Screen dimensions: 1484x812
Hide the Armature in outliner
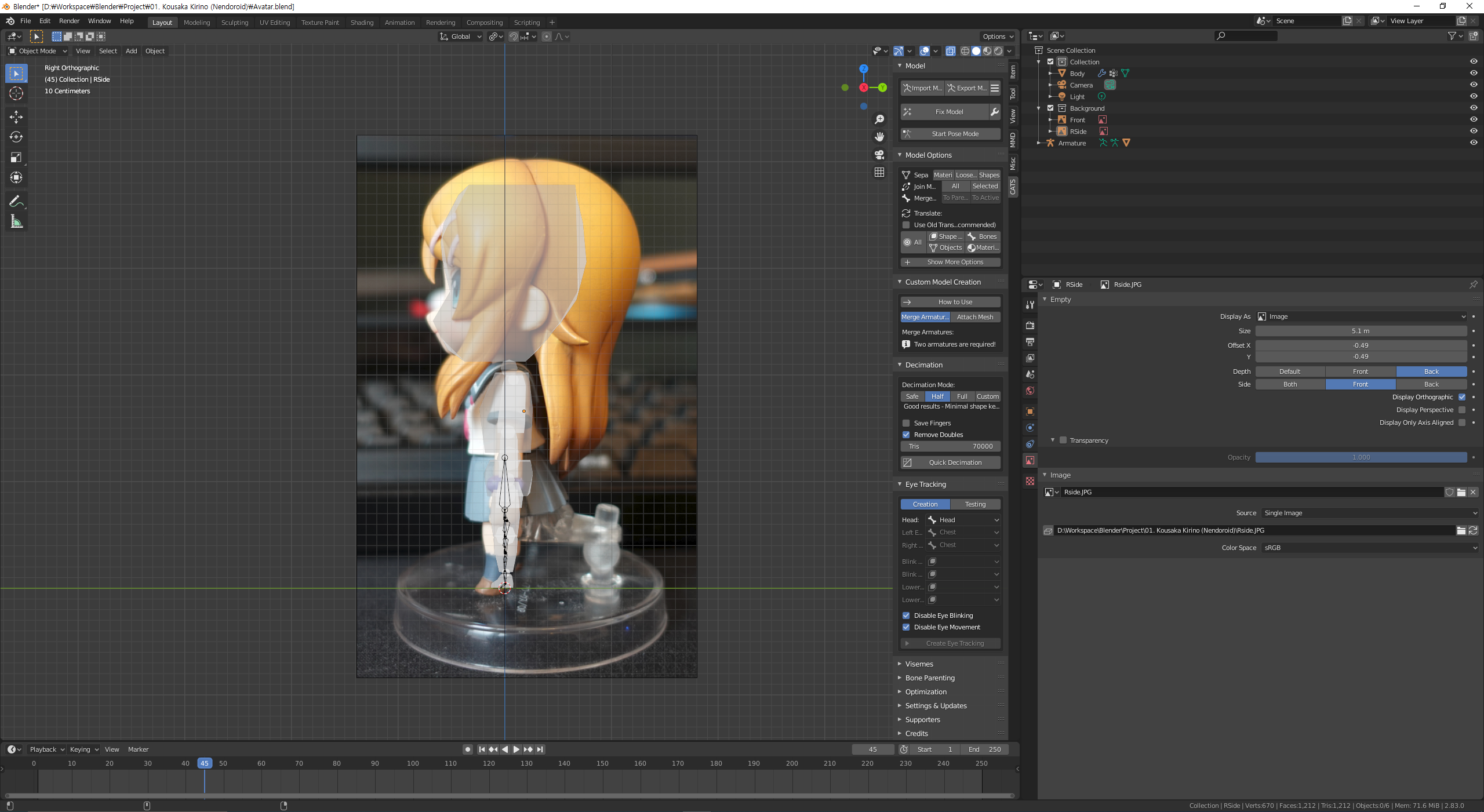click(x=1473, y=143)
